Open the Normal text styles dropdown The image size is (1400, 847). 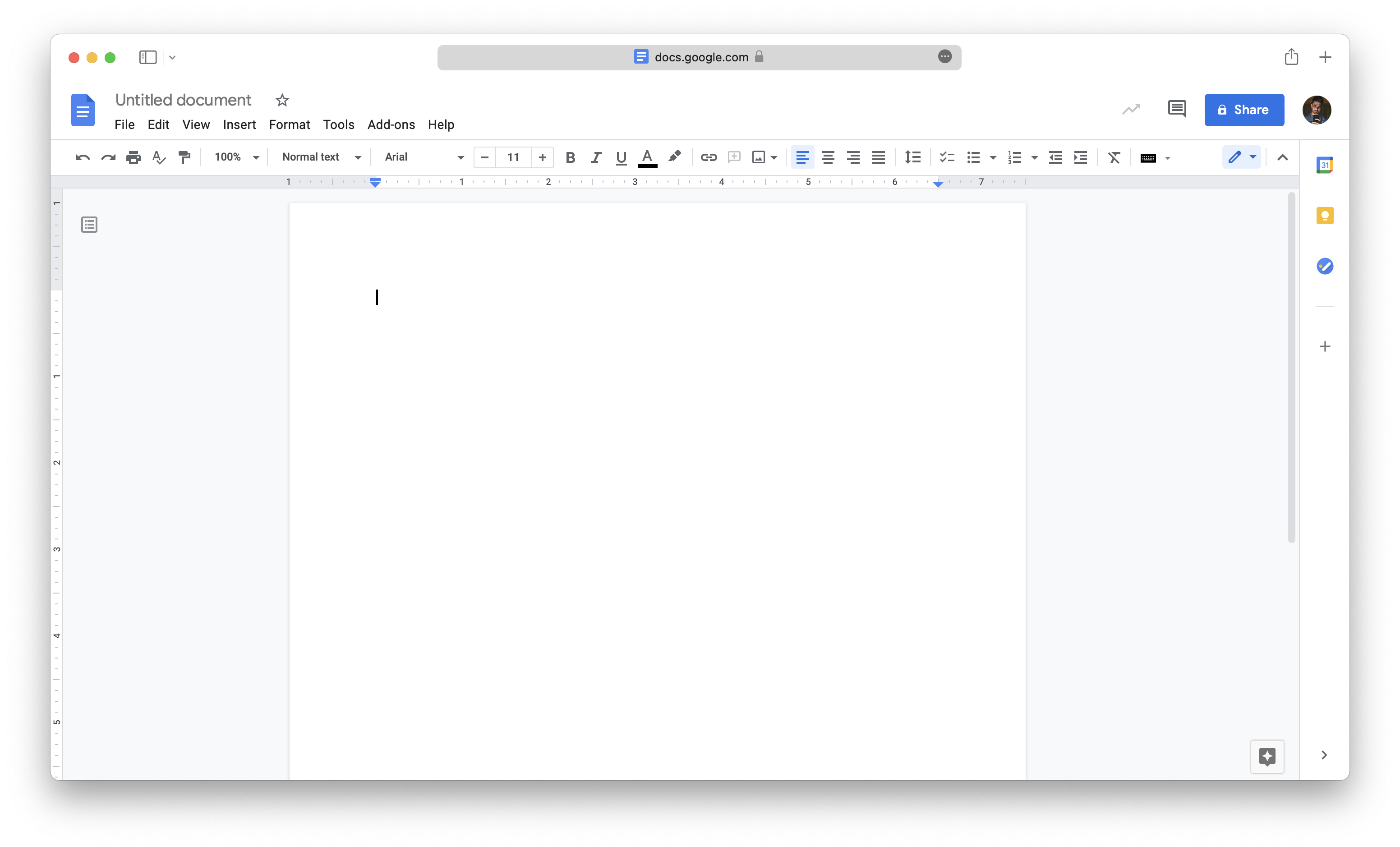point(321,157)
